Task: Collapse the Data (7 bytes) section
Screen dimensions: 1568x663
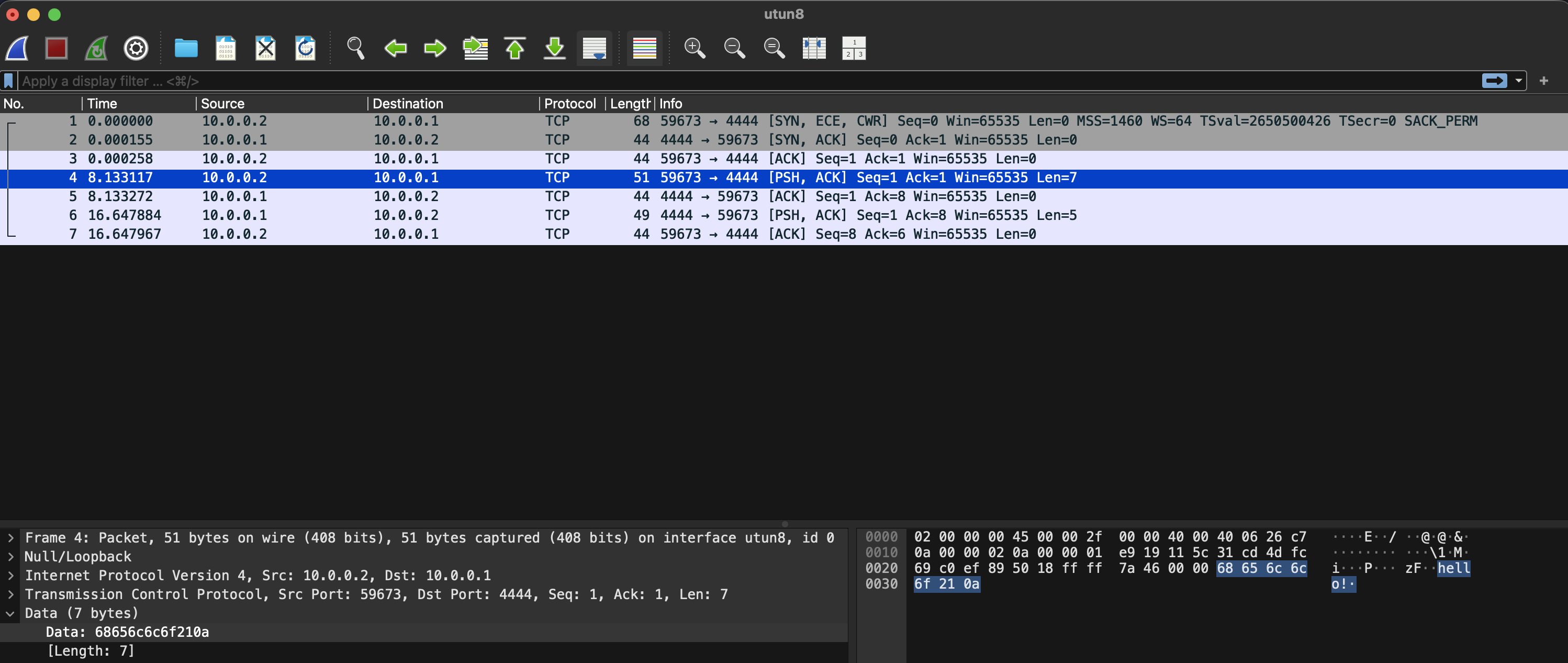Action: pos(10,613)
